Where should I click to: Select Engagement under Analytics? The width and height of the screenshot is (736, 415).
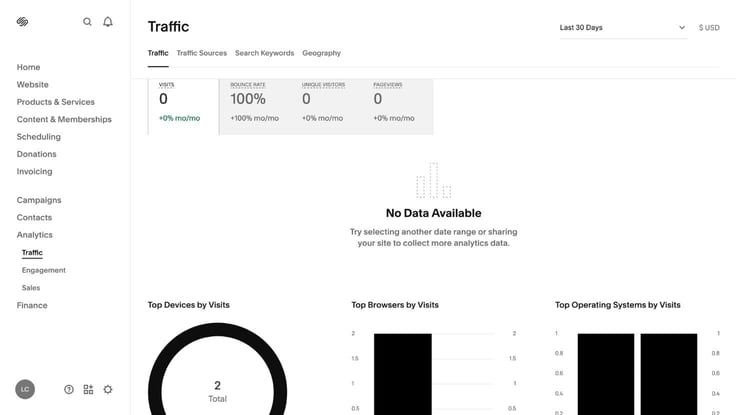tap(44, 270)
